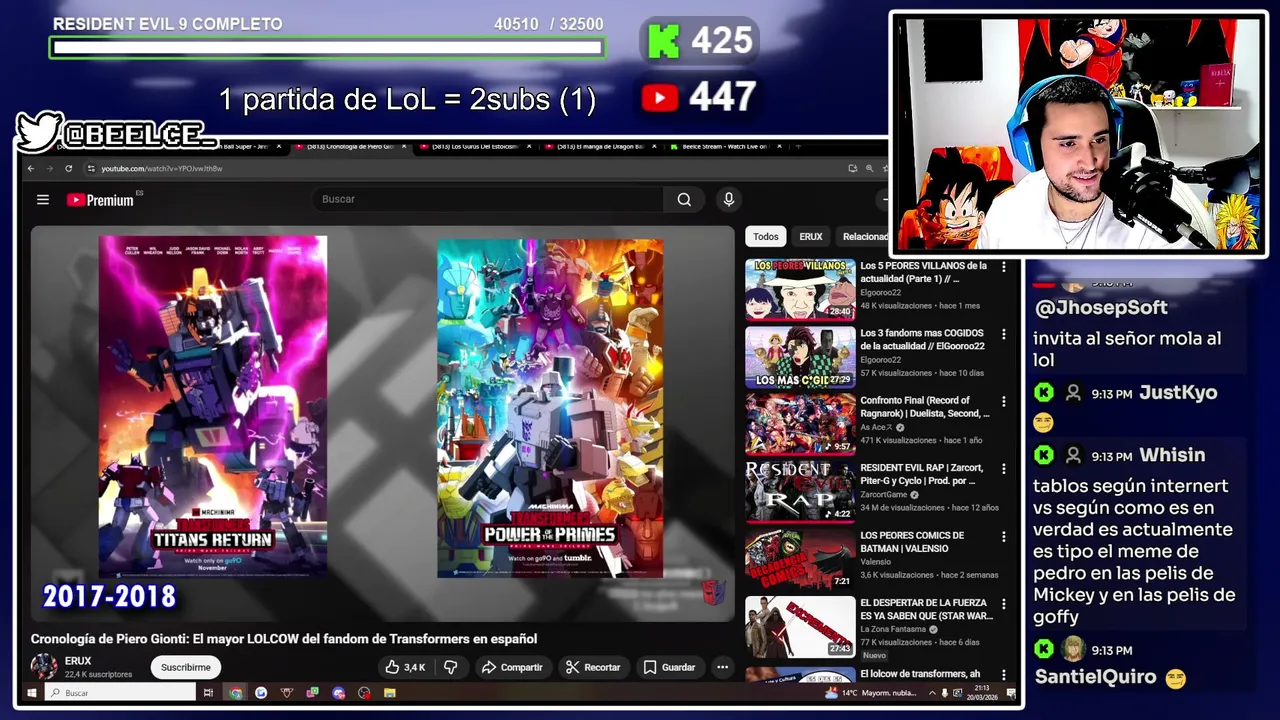Open the YouTube hamburger guide menu
1280x720 pixels.
[43, 200]
